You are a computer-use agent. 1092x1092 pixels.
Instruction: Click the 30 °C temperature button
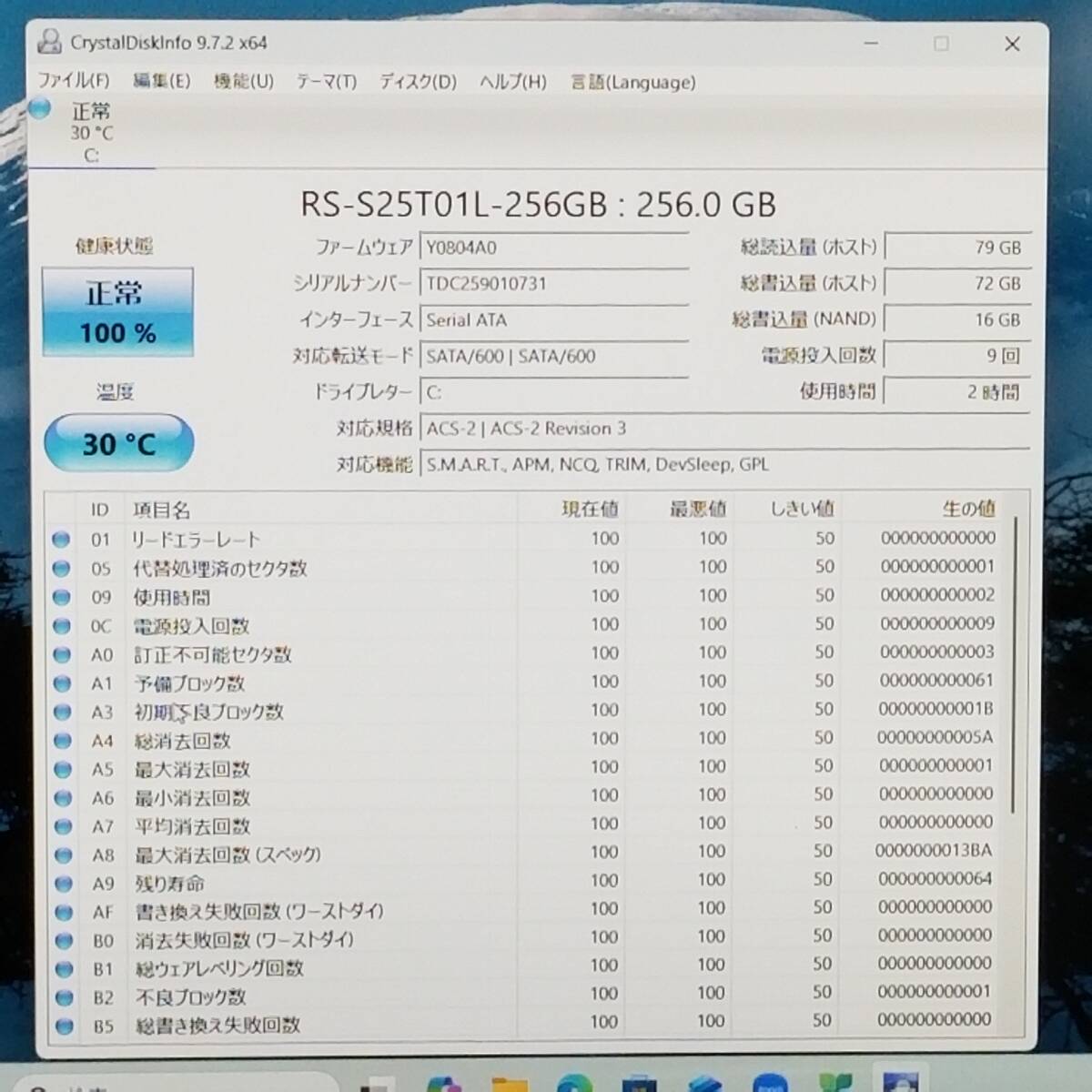(119, 443)
